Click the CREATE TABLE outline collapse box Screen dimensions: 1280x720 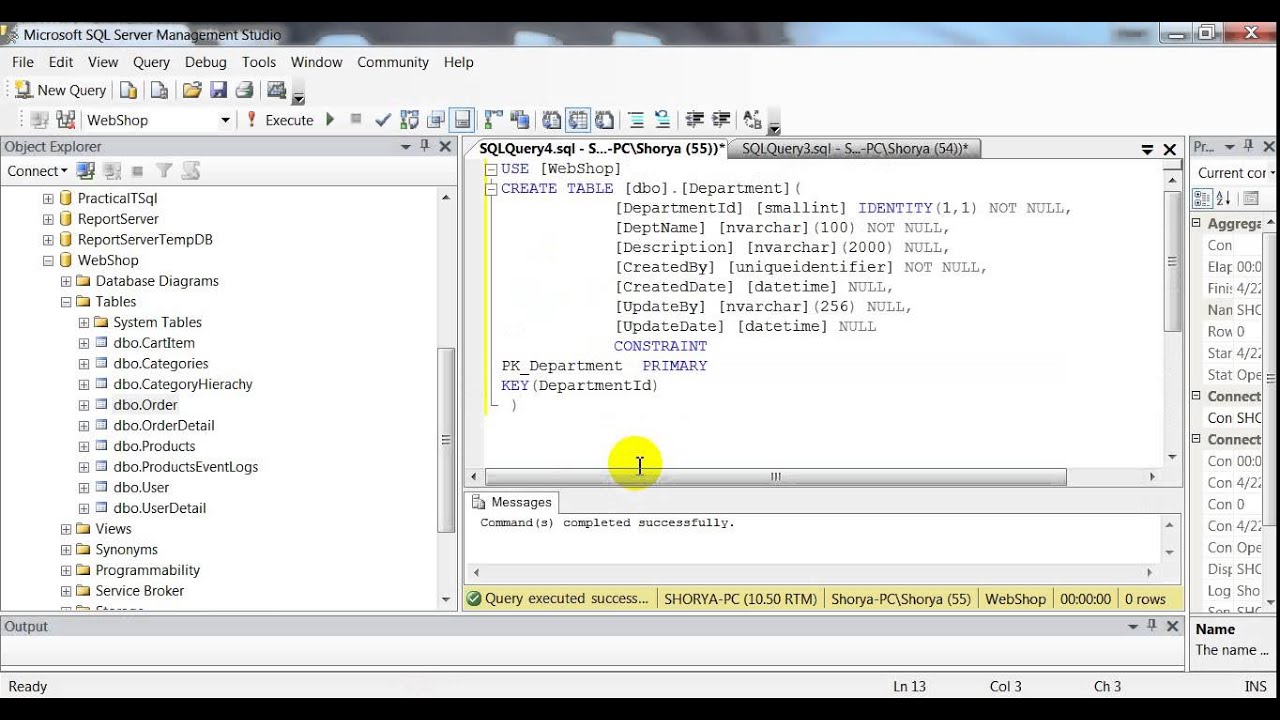click(x=491, y=188)
